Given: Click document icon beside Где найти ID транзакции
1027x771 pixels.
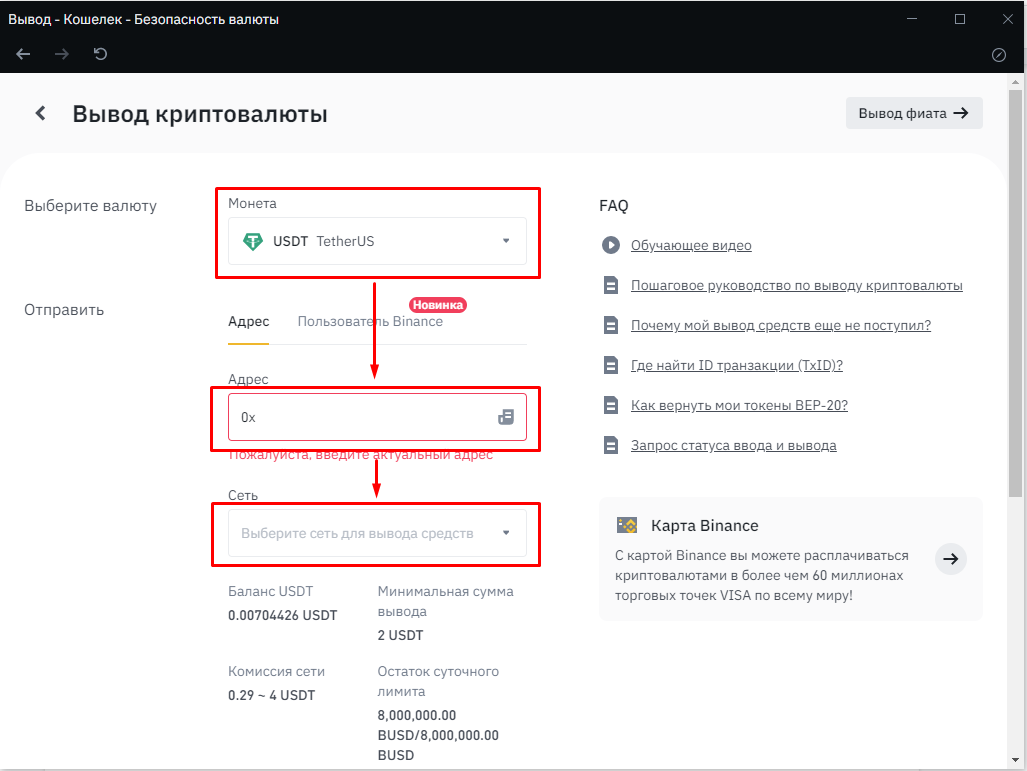Looking at the screenshot, I should tap(610, 366).
